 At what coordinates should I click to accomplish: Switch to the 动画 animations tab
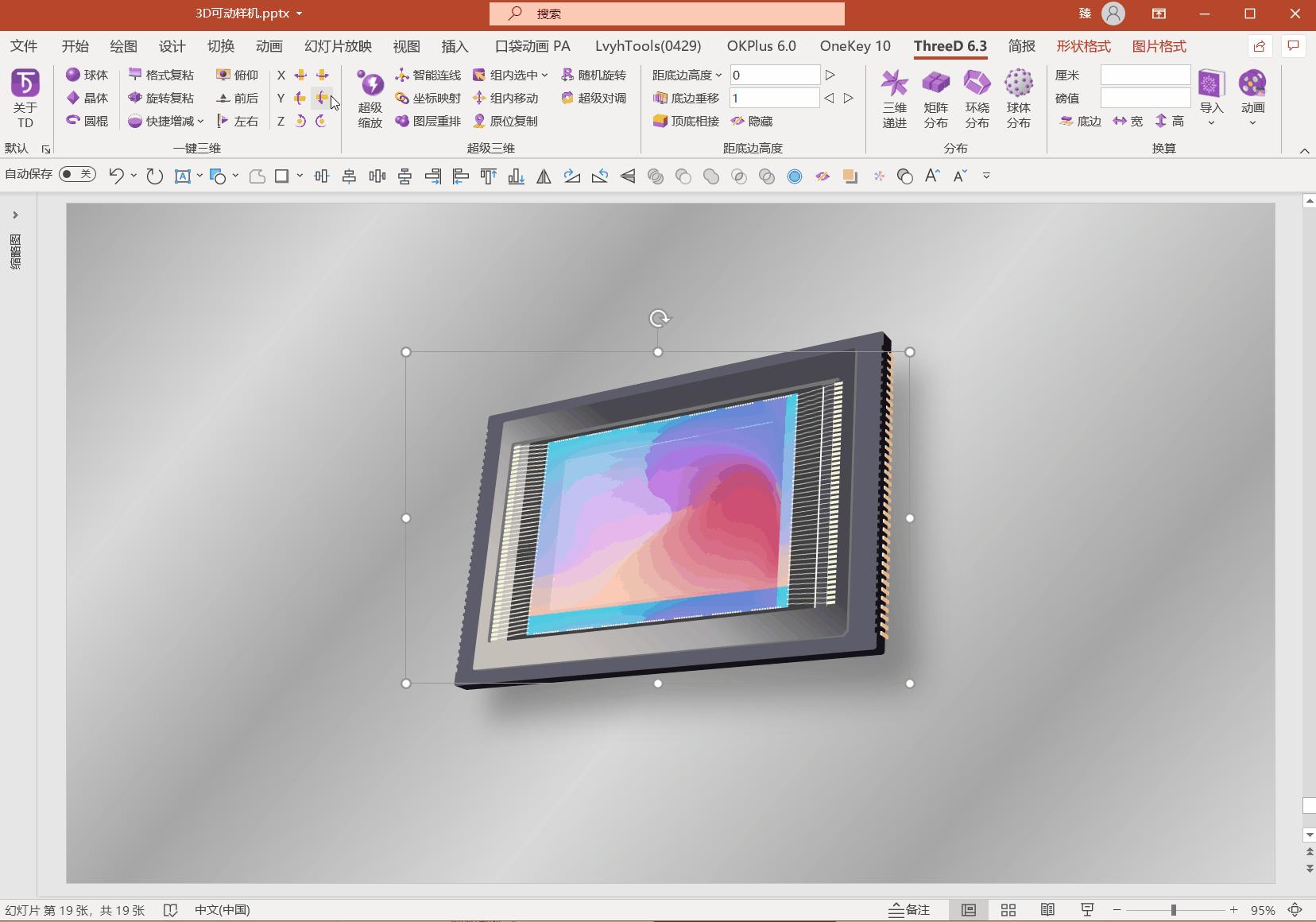point(269,46)
